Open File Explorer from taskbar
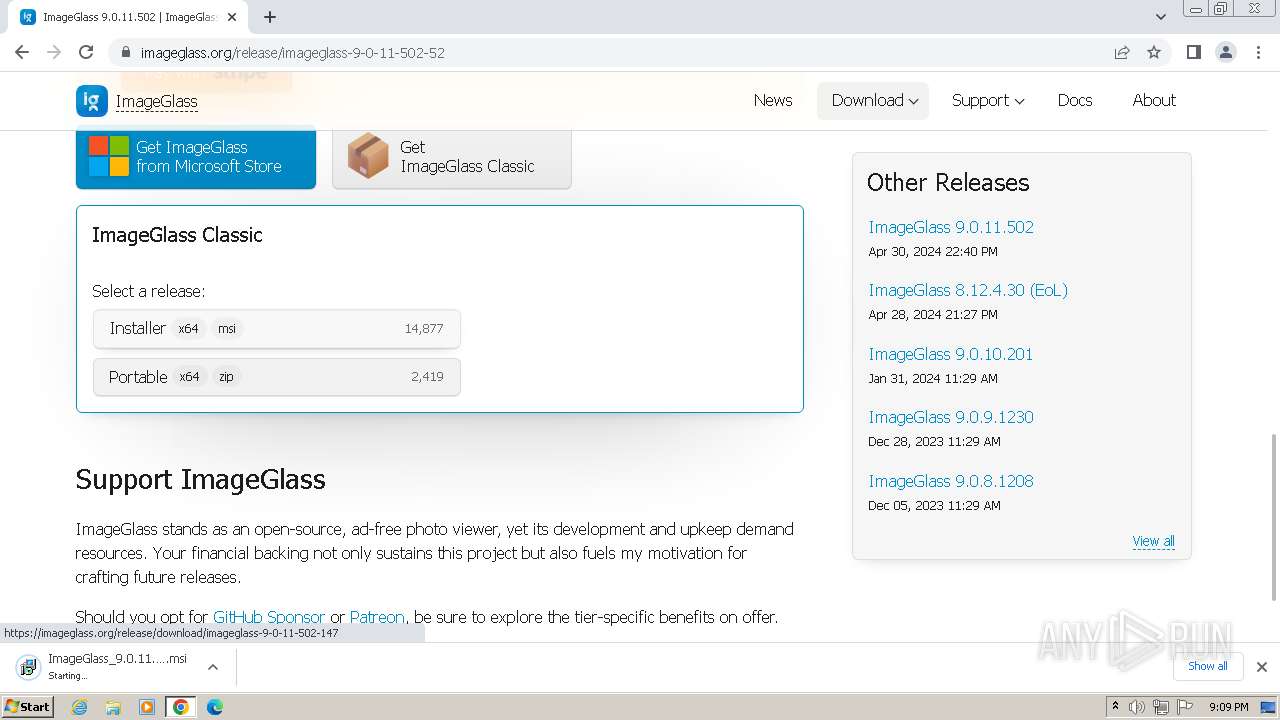Screen dimensions: 1280x720 tap(113, 707)
